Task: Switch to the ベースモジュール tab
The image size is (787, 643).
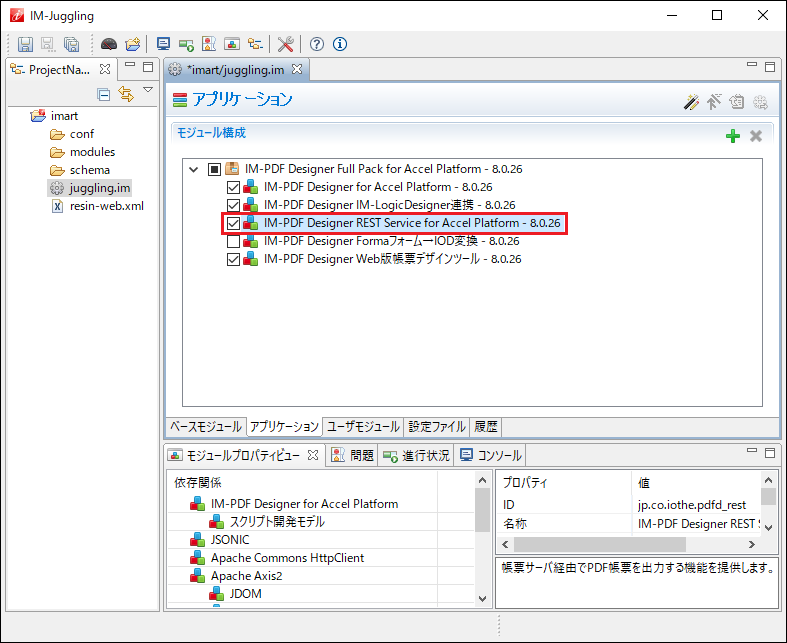Action: point(206,427)
